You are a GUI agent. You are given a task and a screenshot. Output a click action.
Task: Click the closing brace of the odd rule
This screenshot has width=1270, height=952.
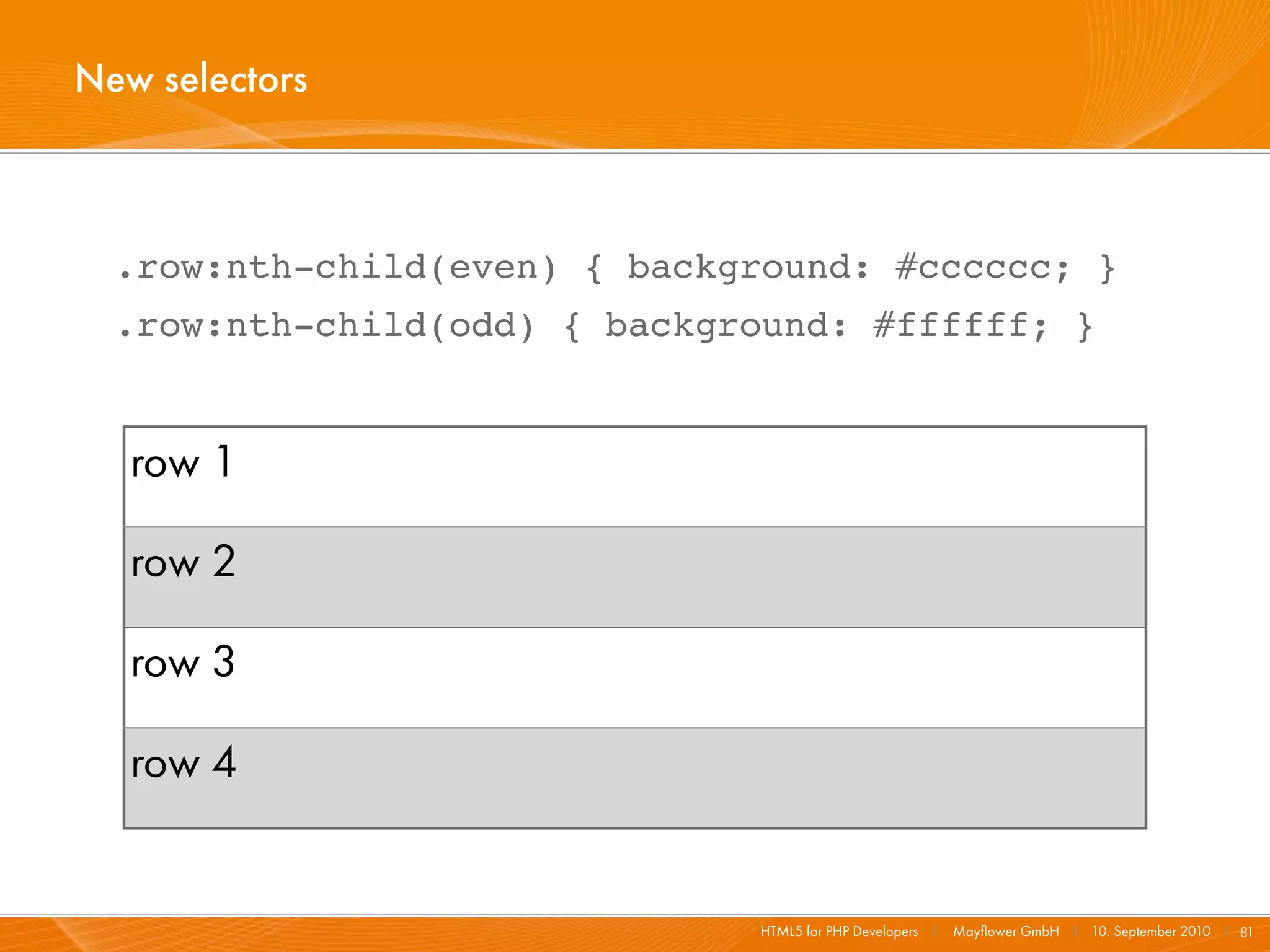1085,326
